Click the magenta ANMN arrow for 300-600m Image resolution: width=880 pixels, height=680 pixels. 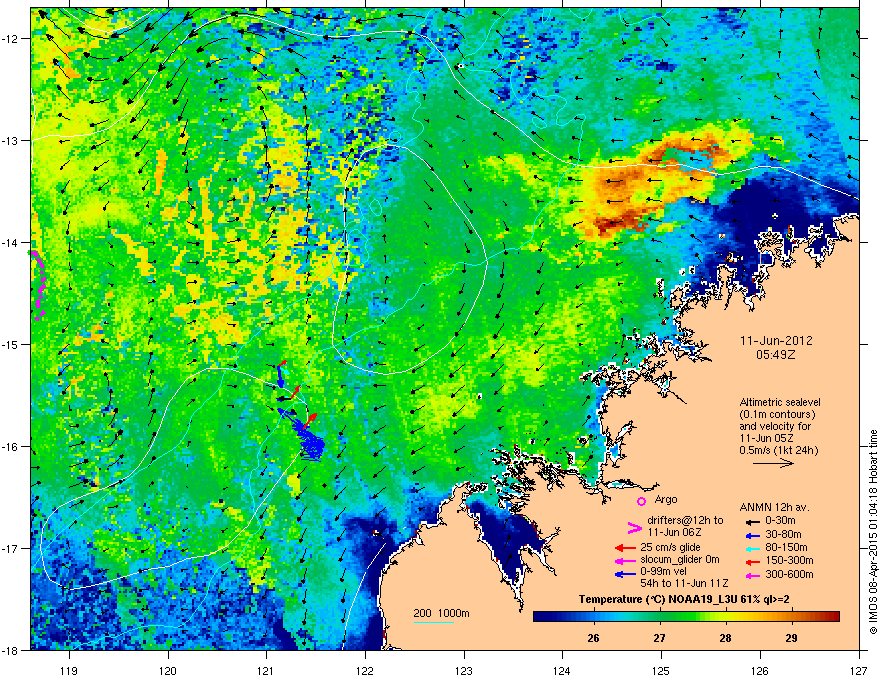pos(753,575)
